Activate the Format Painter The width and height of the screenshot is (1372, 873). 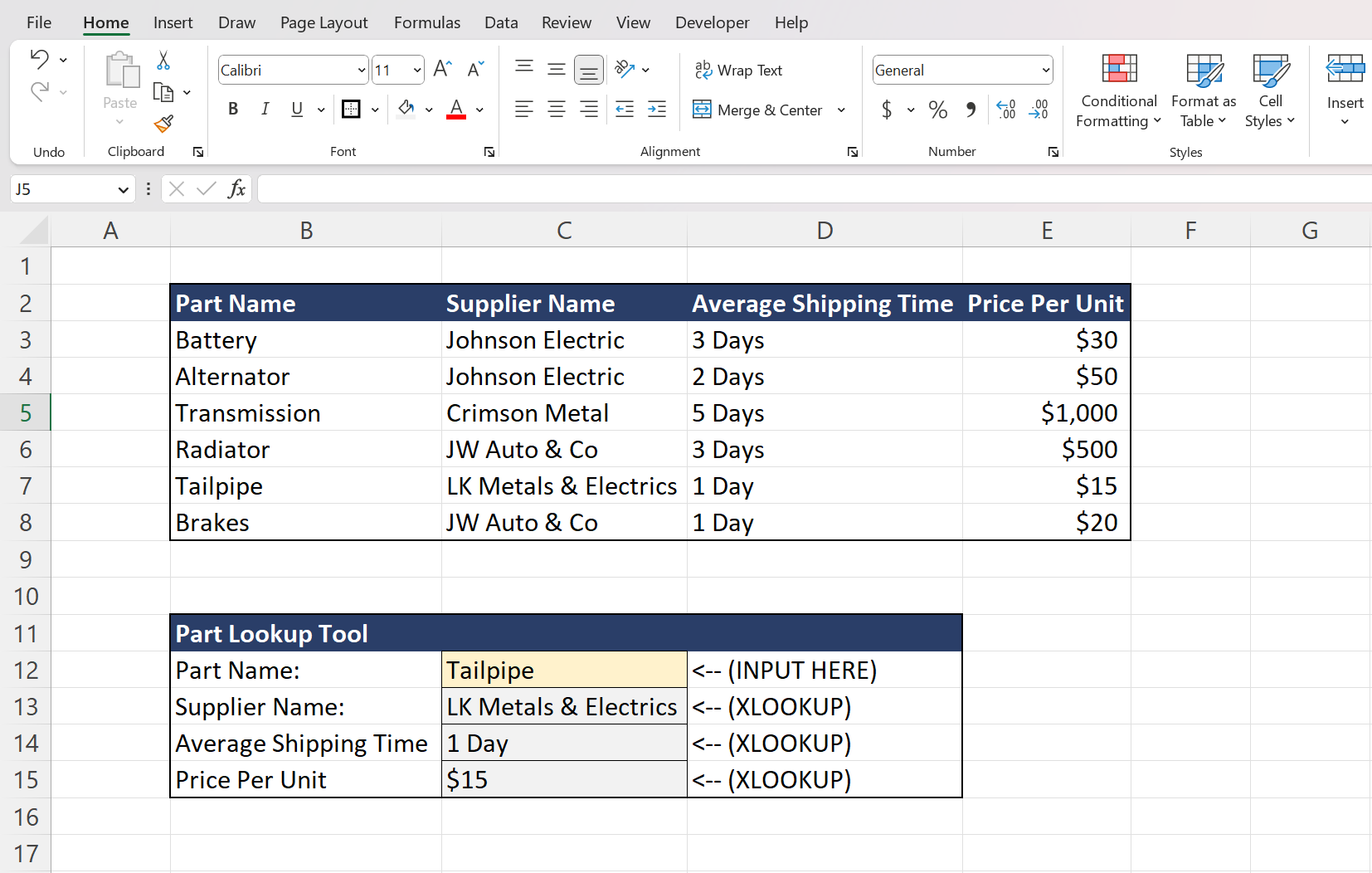tap(163, 124)
